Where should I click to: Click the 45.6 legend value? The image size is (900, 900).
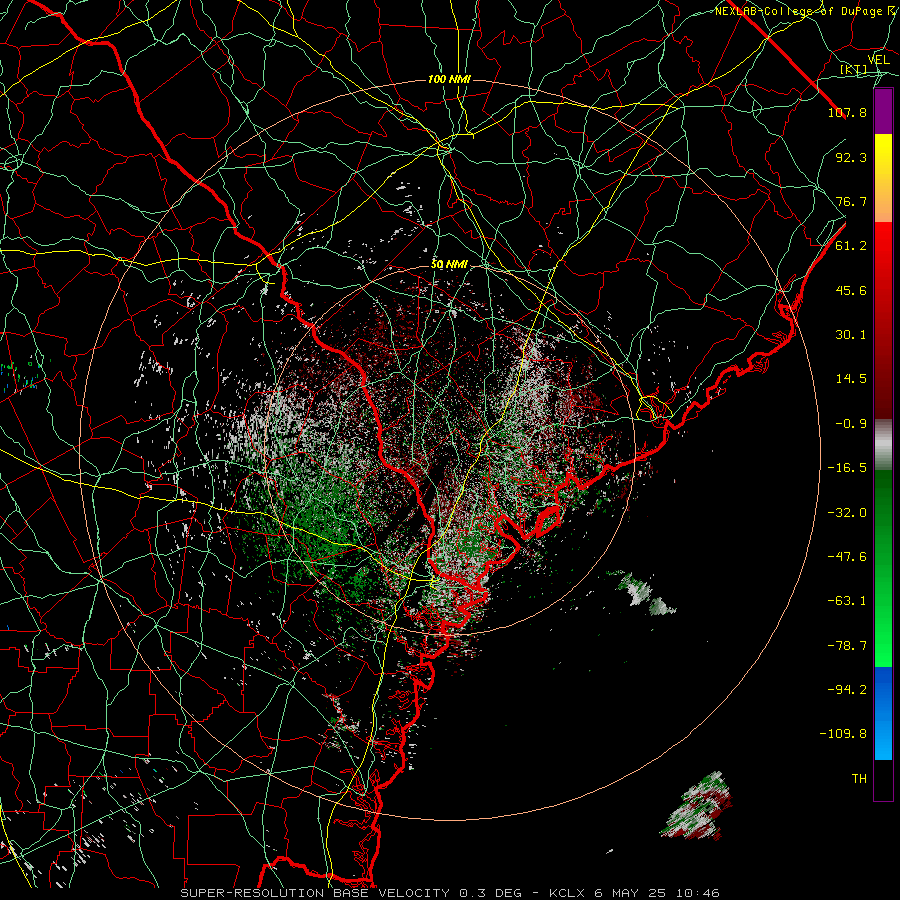pyautogui.click(x=851, y=290)
